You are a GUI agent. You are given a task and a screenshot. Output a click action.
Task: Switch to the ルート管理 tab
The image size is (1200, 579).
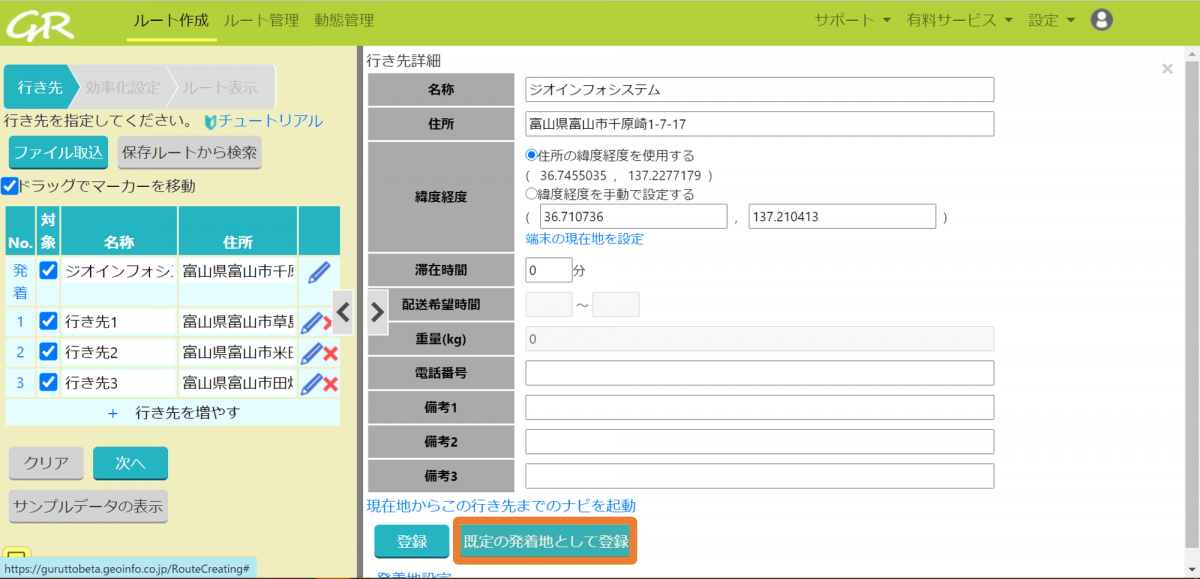[261, 20]
